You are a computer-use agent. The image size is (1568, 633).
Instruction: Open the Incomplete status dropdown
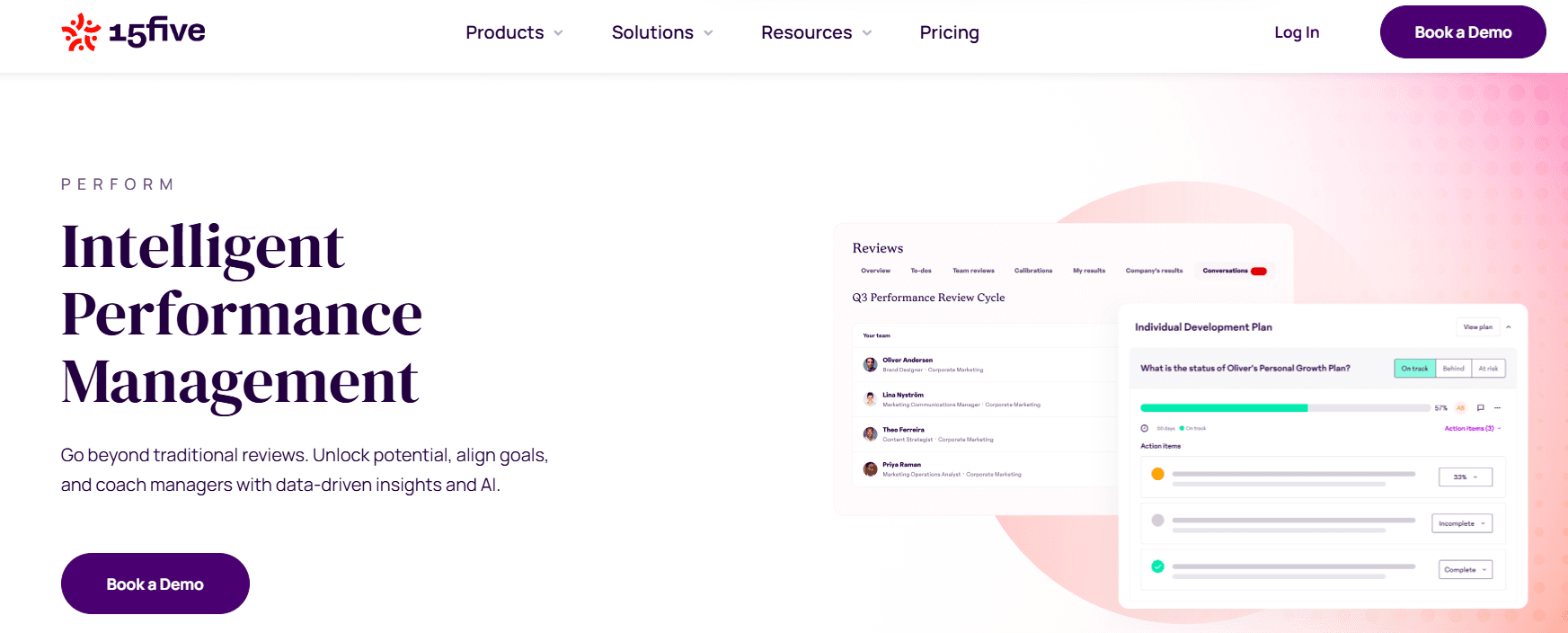pos(1462,523)
